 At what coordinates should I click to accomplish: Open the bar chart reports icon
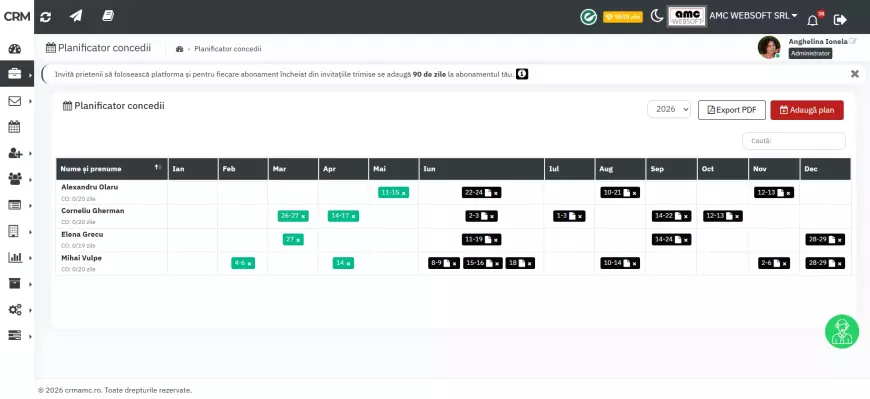tap(14, 257)
